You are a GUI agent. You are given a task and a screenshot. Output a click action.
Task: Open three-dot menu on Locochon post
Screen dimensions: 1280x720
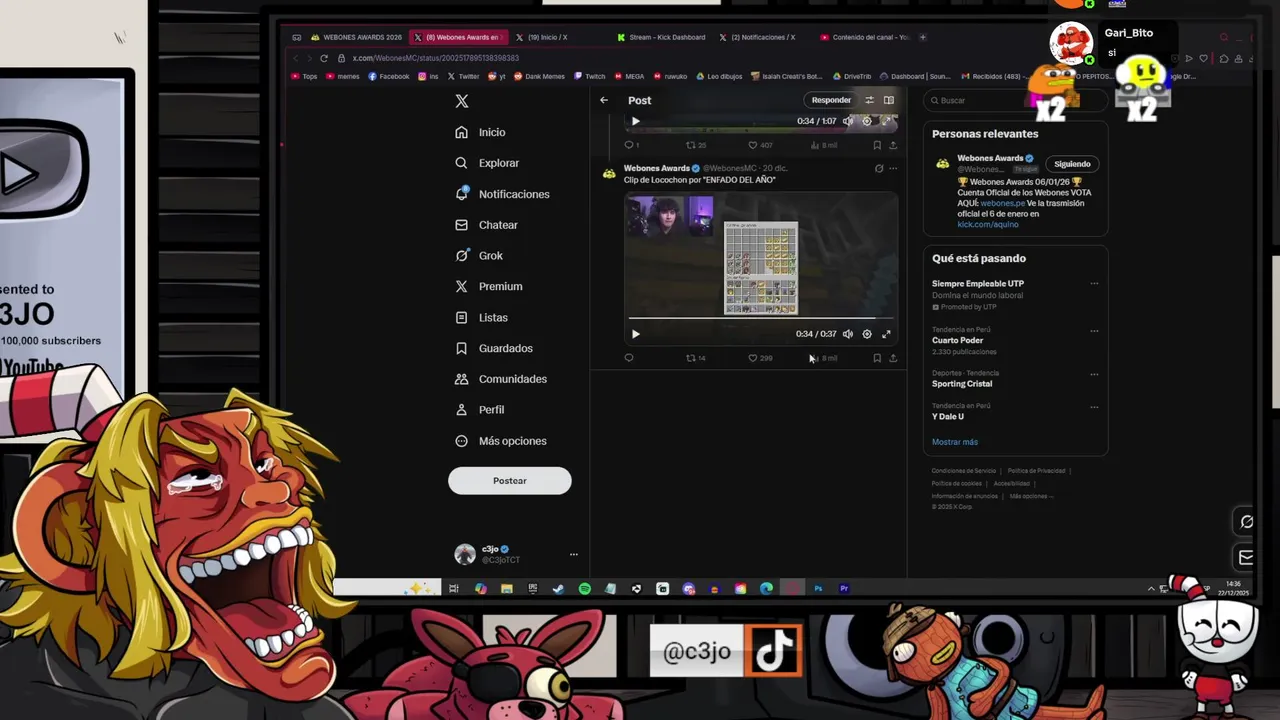pyautogui.click(x=893, y=168)
